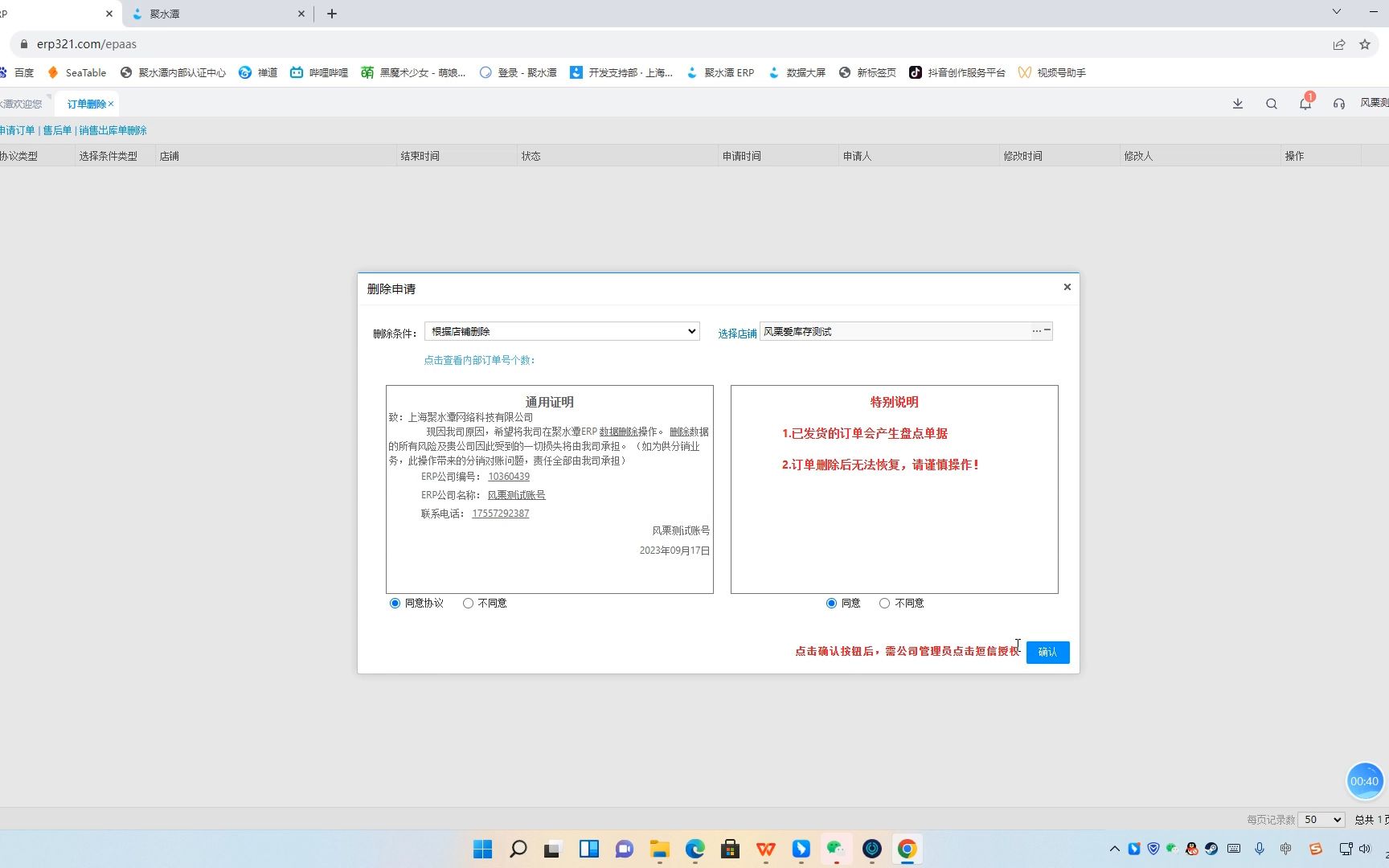Open the 数据大屏 bookmark

[797, 72]
